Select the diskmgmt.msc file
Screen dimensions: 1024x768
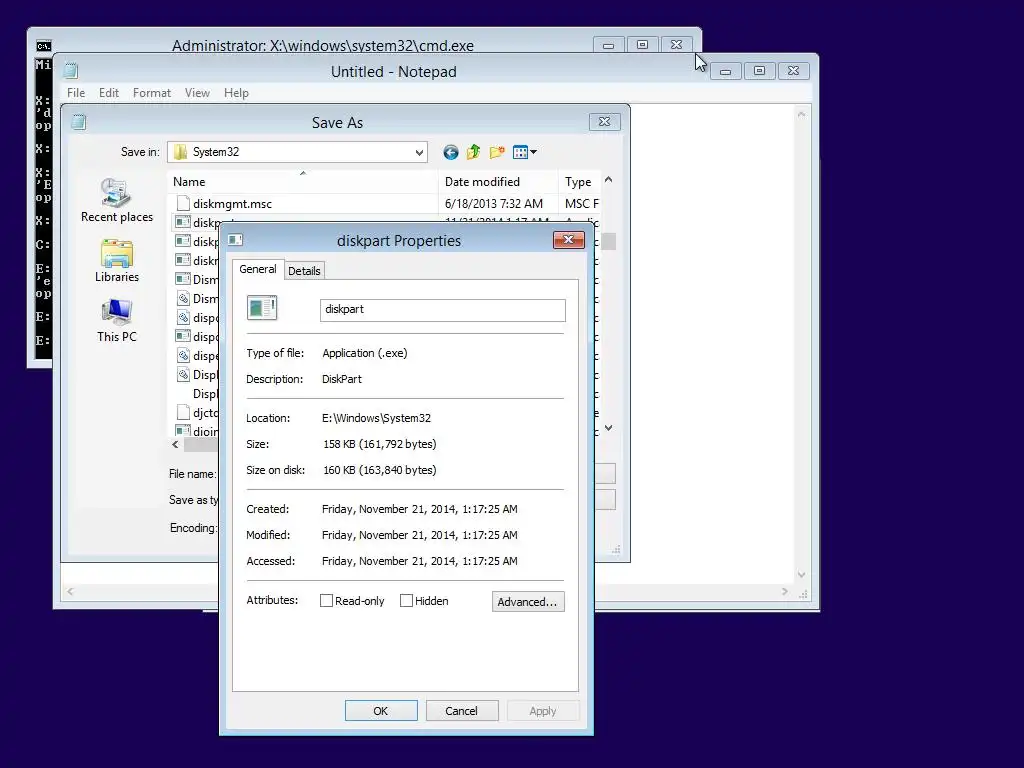pyautogui.click(x=232, y=204)
